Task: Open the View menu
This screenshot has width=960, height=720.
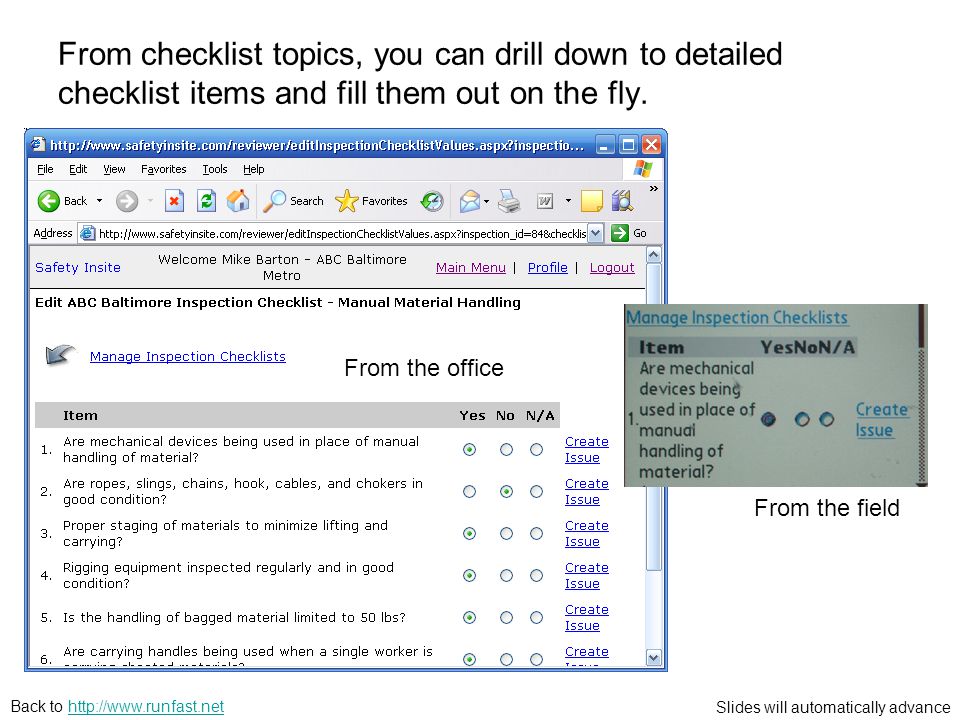Action: [114, 169]
